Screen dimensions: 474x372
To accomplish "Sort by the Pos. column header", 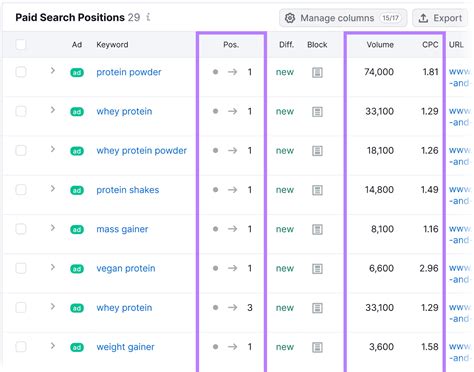I will coord(231,45).
